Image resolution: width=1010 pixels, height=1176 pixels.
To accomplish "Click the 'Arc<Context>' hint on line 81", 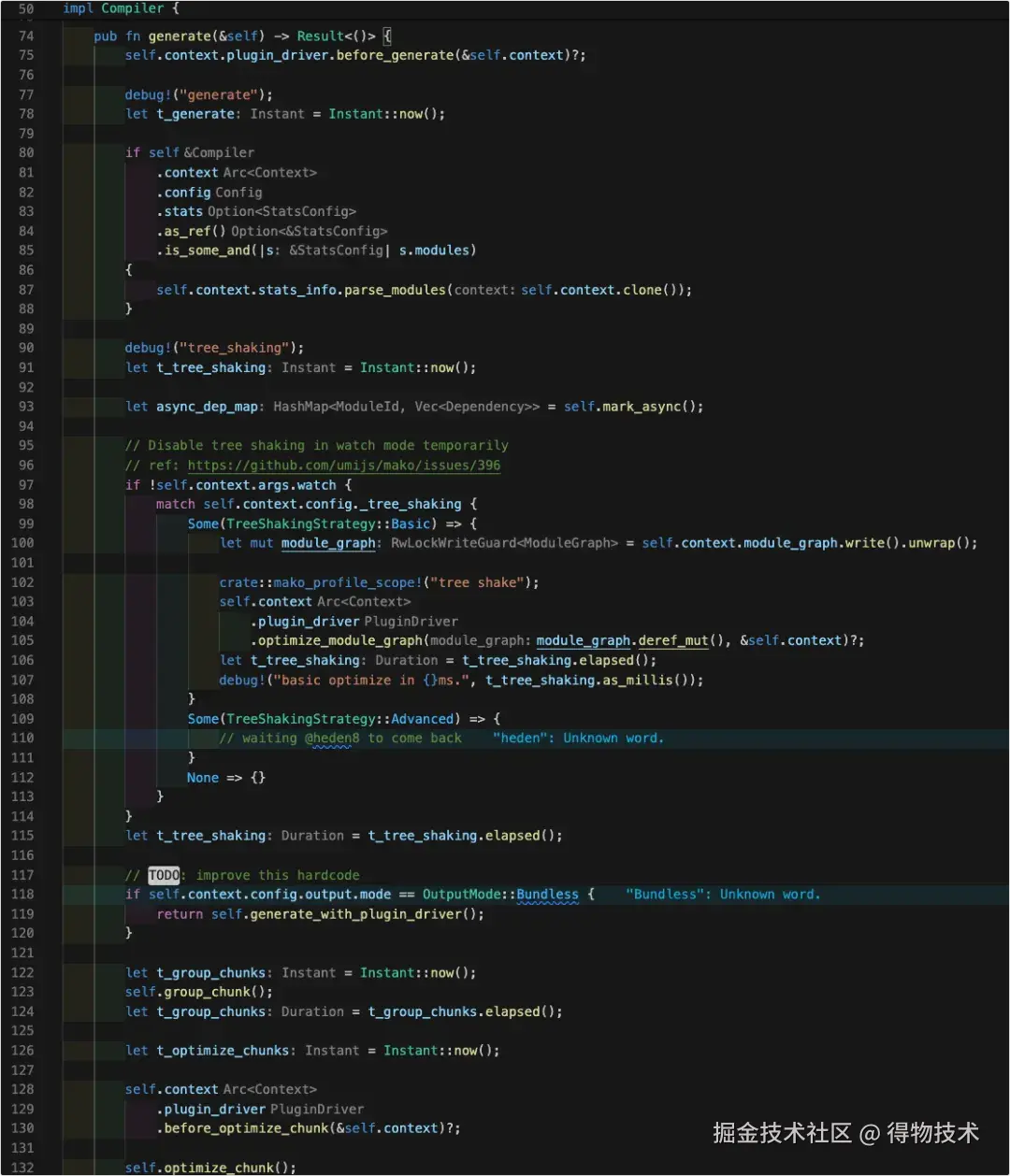I will (x=270, y=172).
